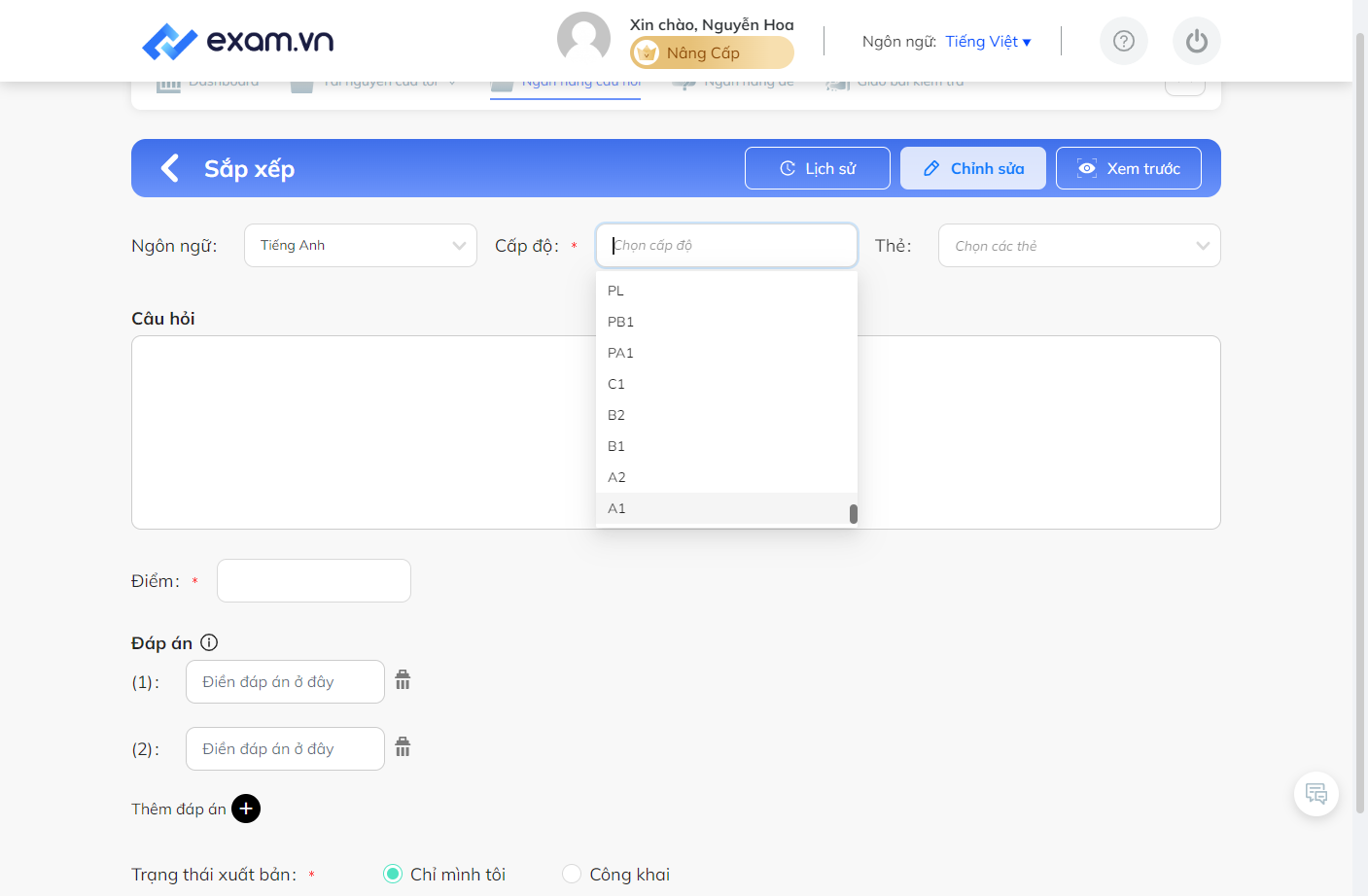Click the exam.vn logo

pos(237,41)
